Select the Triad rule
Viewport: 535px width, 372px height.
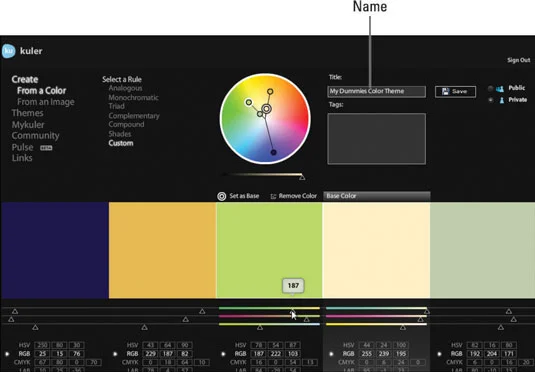click(116, 106)
